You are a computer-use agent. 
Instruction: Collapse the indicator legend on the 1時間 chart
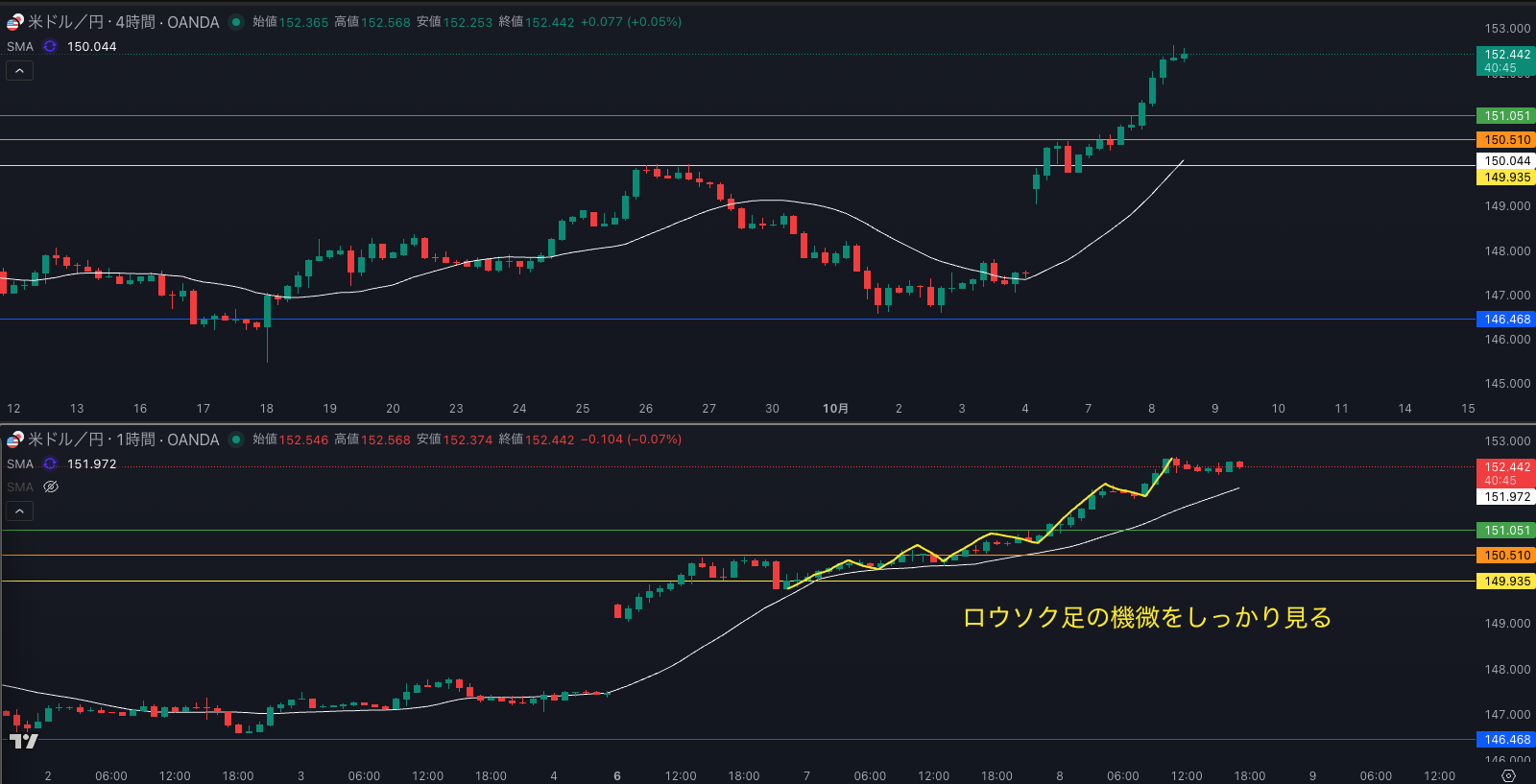pos(19,511)
